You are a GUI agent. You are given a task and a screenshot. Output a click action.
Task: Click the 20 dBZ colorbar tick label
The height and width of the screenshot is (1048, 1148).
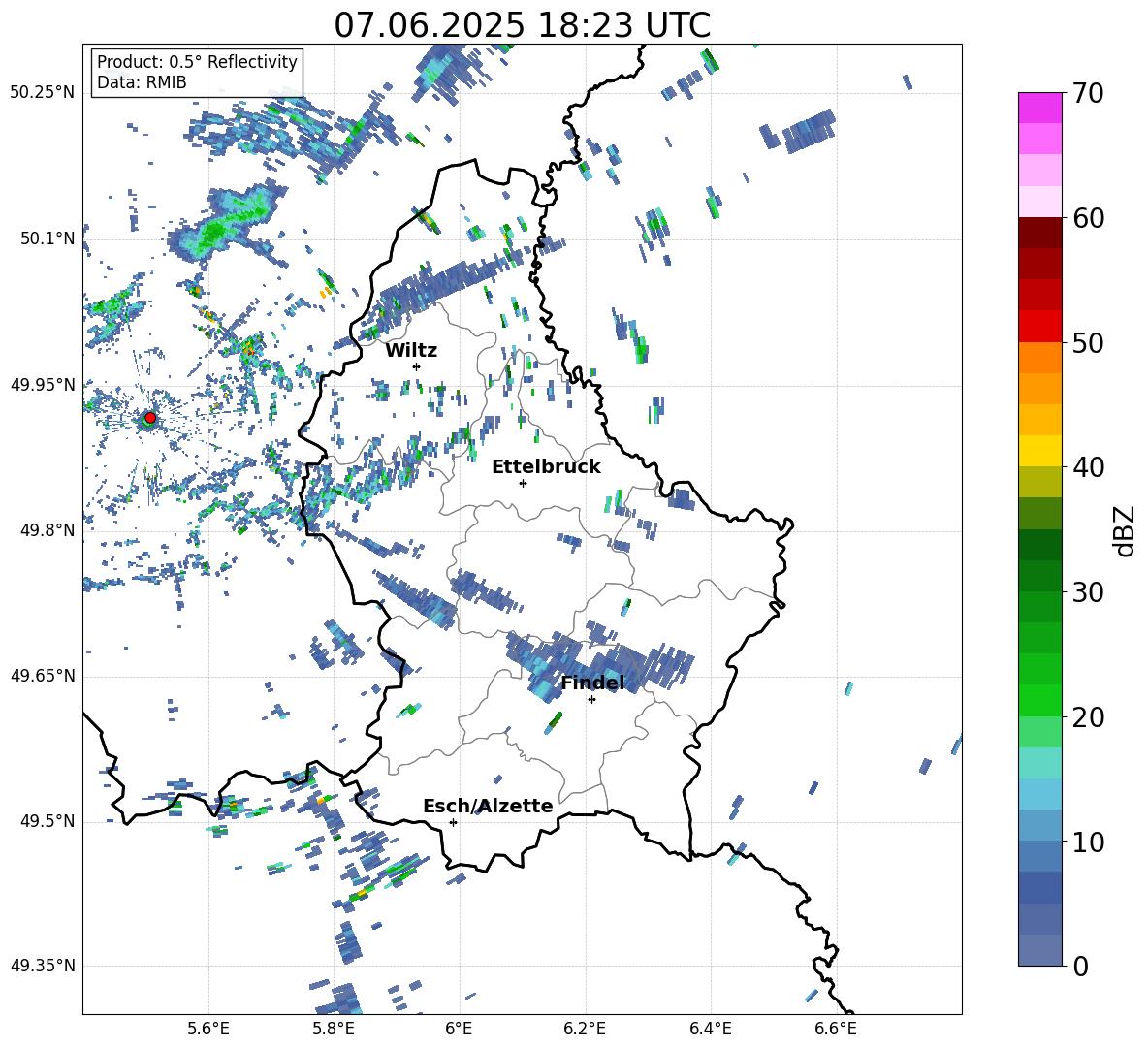[x=1088, y=717]
